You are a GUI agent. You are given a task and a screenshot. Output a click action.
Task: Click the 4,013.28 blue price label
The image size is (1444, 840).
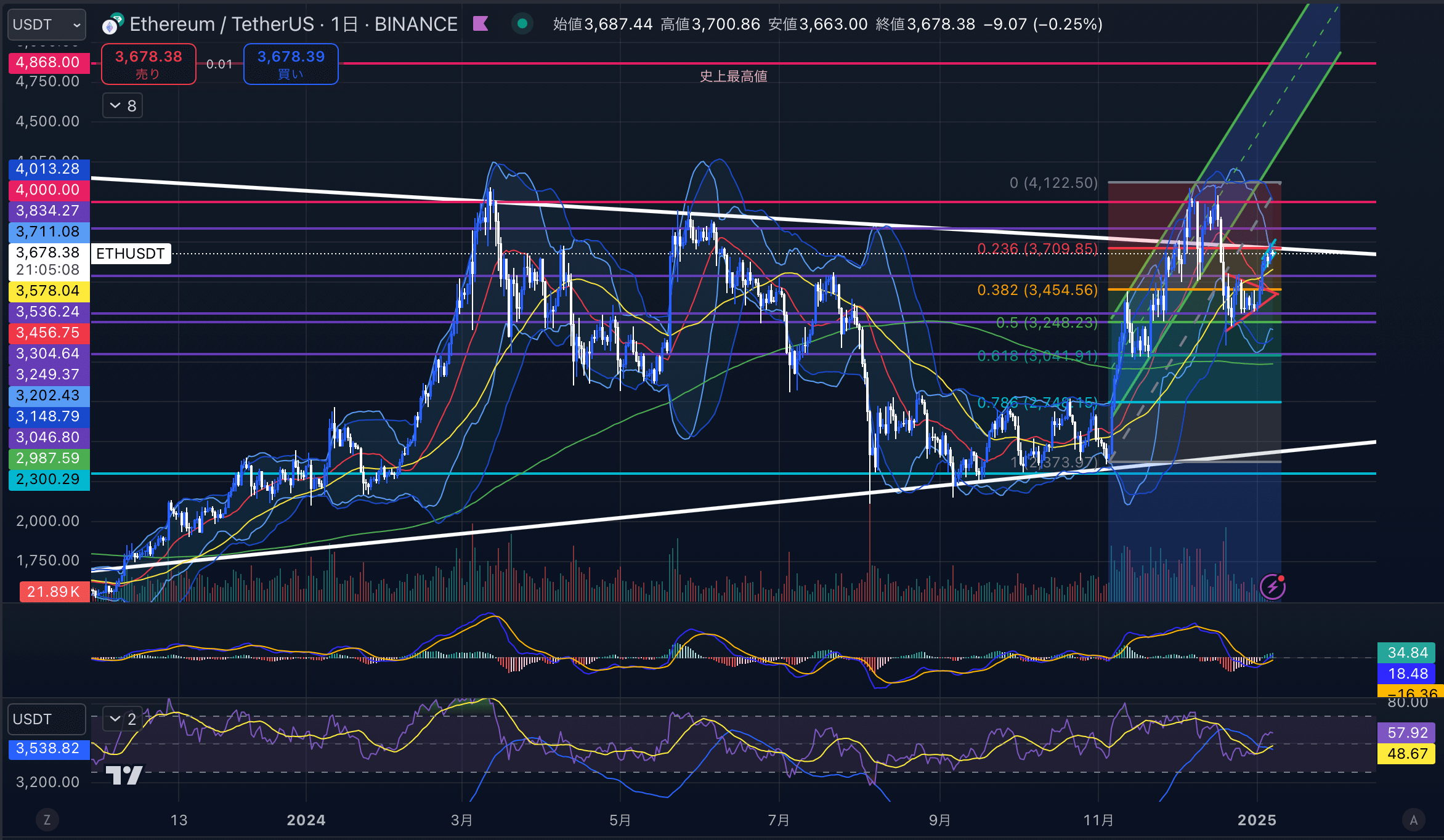pyautogui.click(x=48, y=169)
